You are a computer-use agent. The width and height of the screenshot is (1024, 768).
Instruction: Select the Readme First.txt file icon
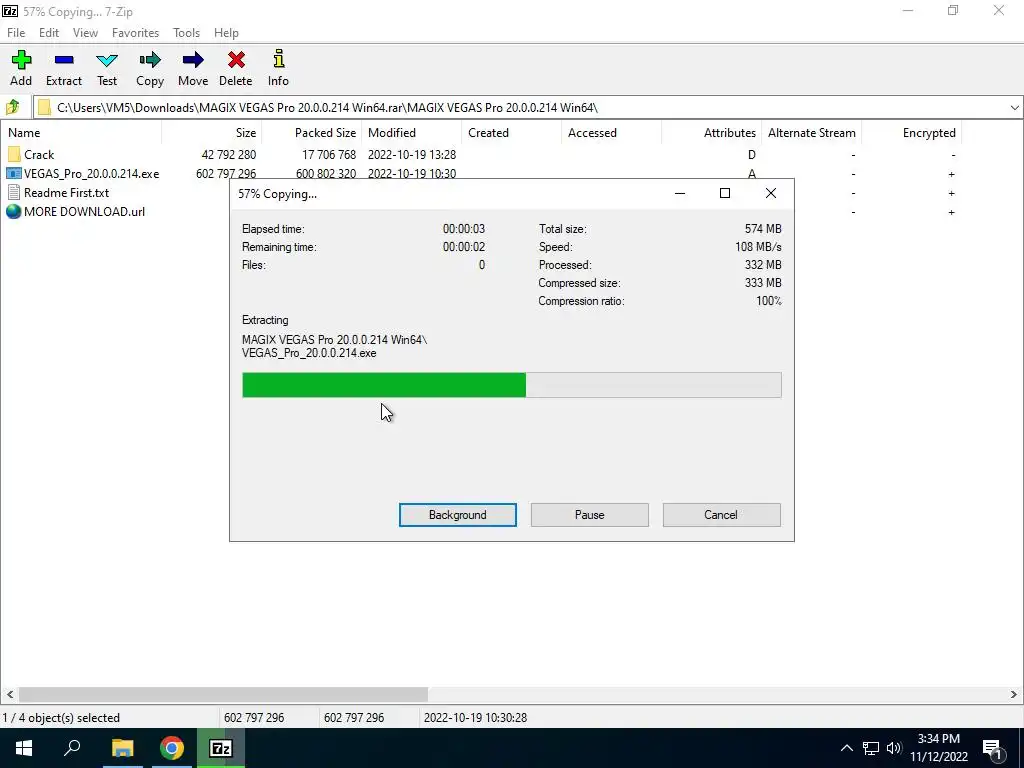pos(14,193)
